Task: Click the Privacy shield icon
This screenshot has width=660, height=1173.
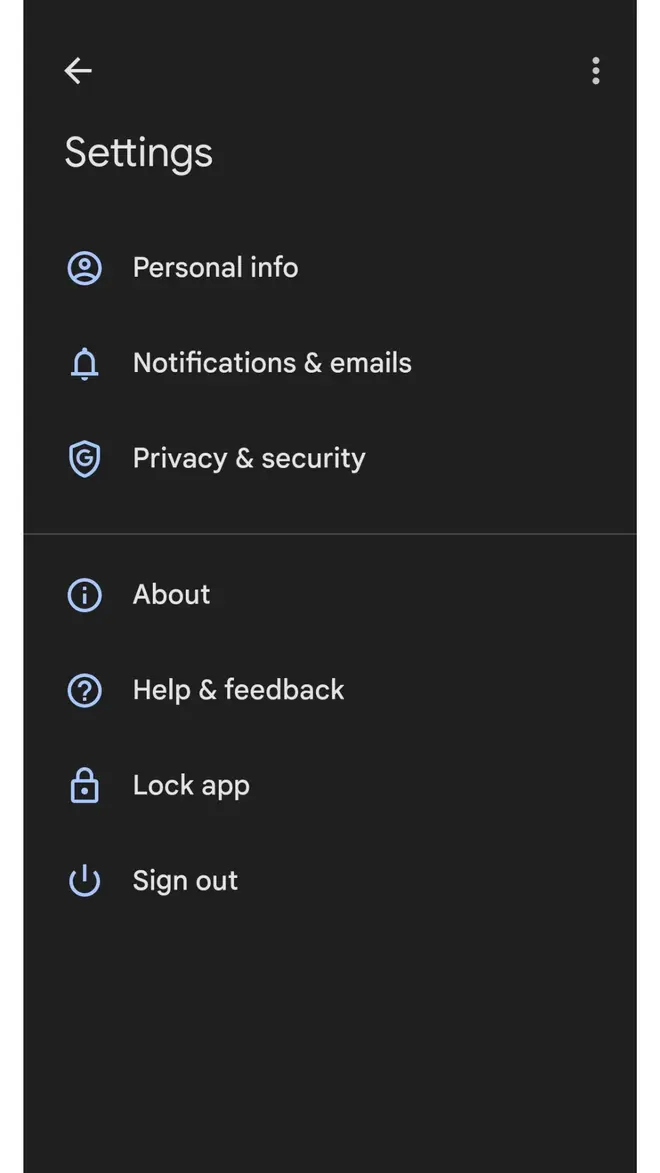Action: pos(84,459)
